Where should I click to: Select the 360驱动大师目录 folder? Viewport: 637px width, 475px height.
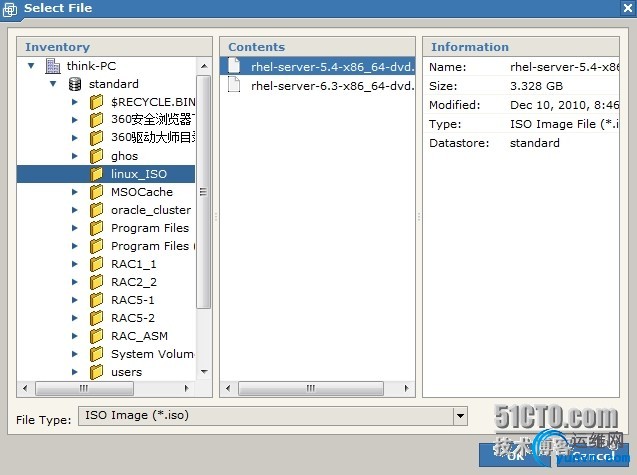[153, 137]
